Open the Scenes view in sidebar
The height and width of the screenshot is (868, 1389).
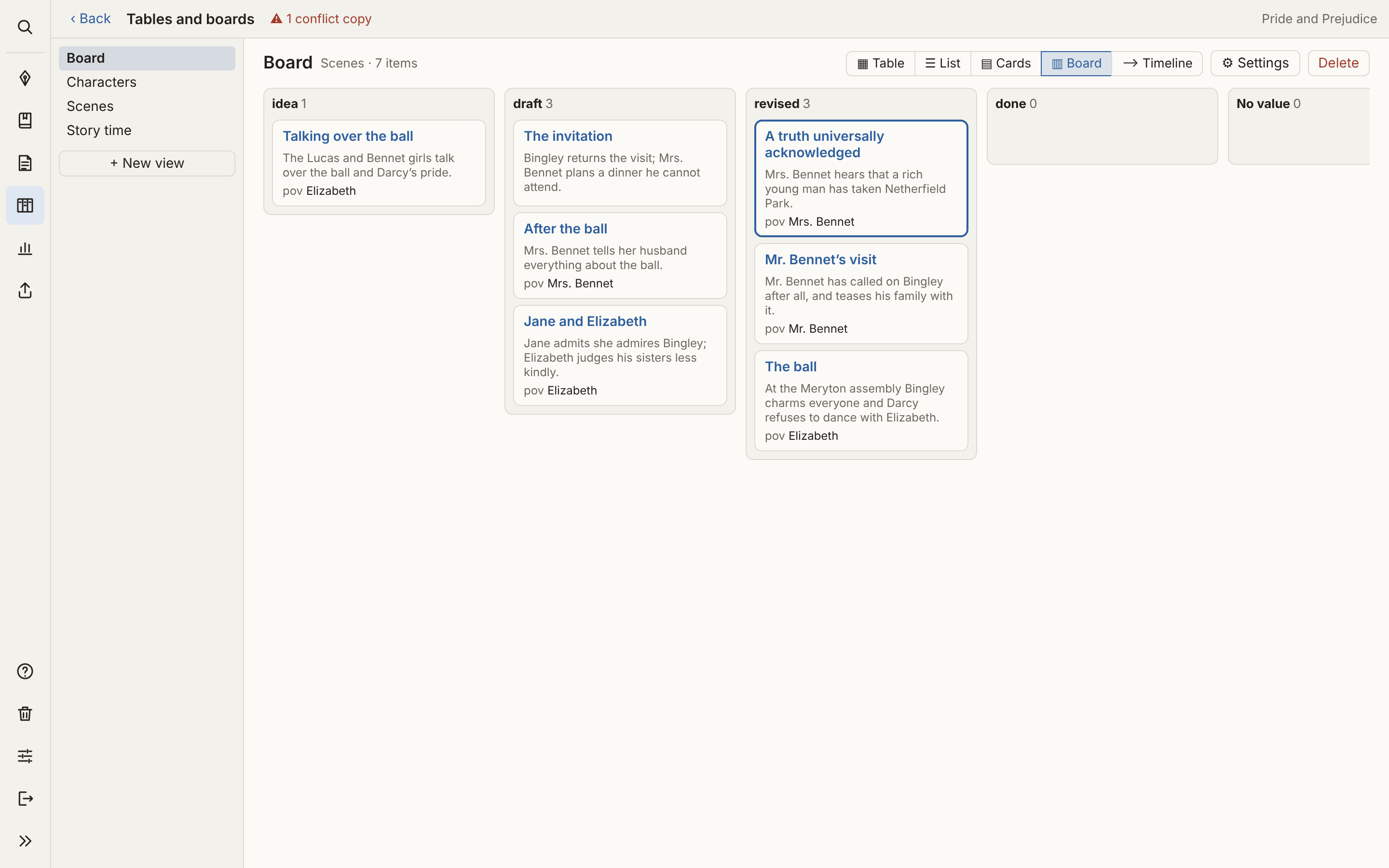coord(147,107)
